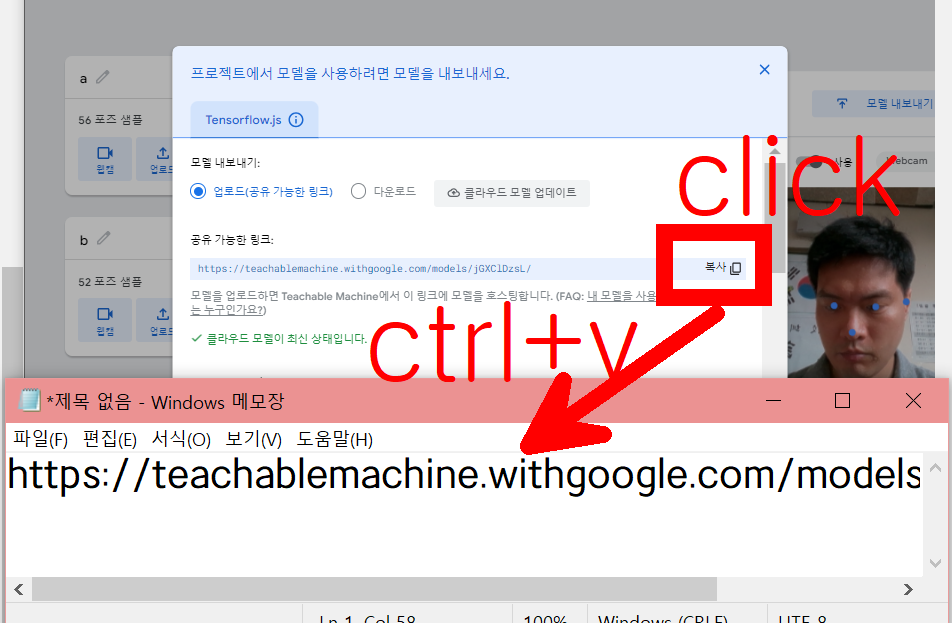The image size is (952, 623).
Task: Open the Tensorflow.js tab
Action: tap(254, 120)
